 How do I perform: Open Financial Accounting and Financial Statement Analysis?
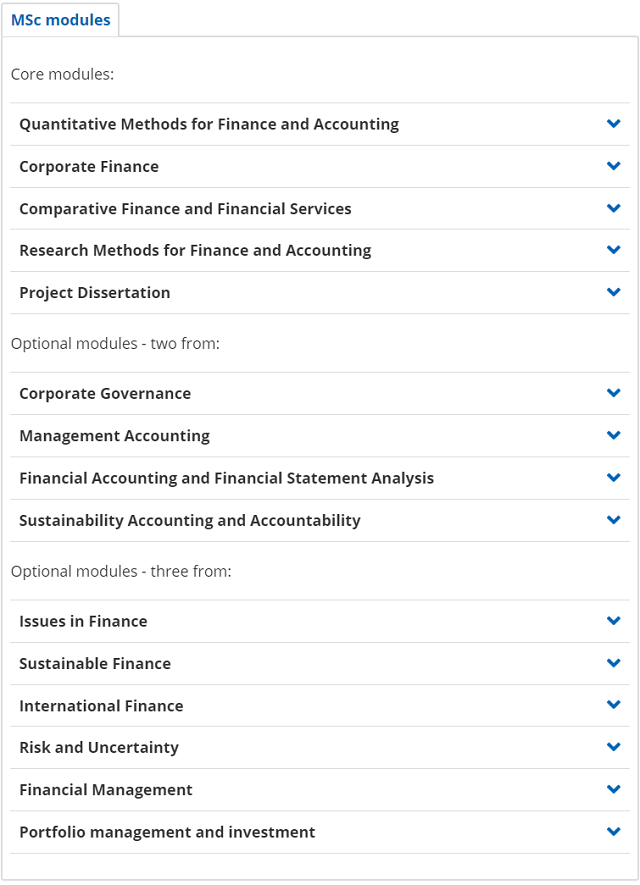pos(320,478)
